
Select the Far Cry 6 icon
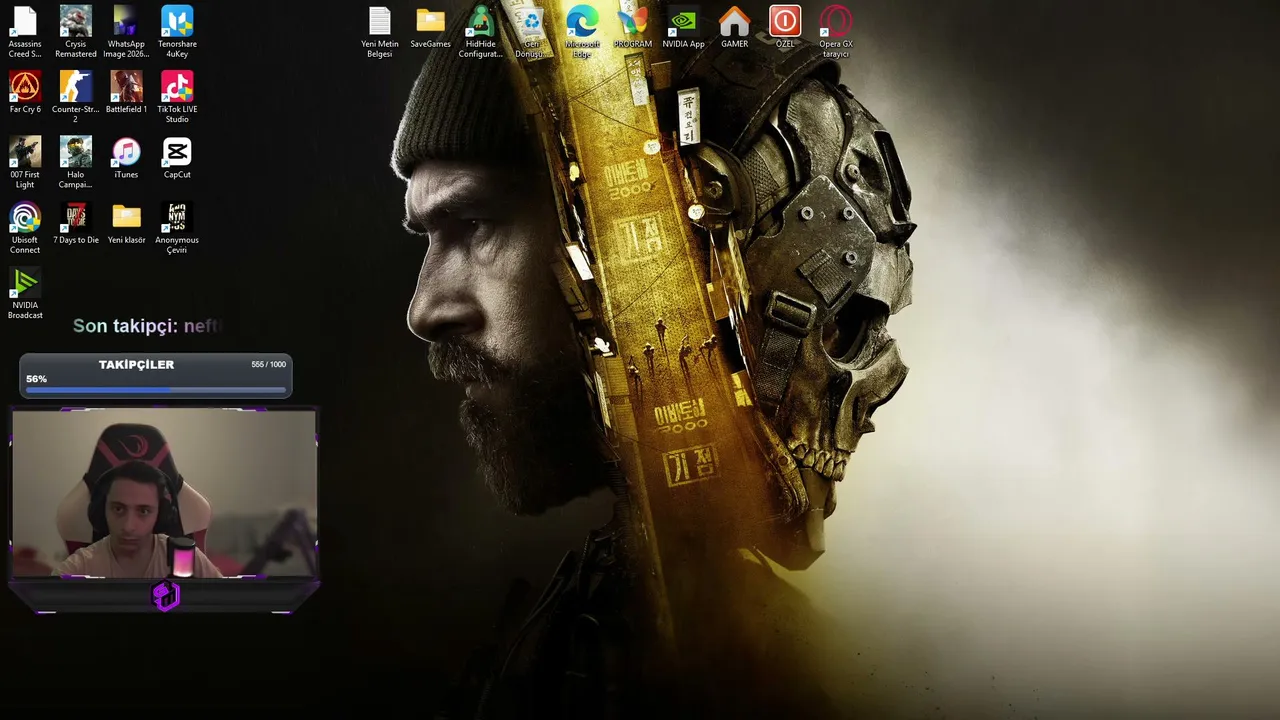[x=25, y=92]
